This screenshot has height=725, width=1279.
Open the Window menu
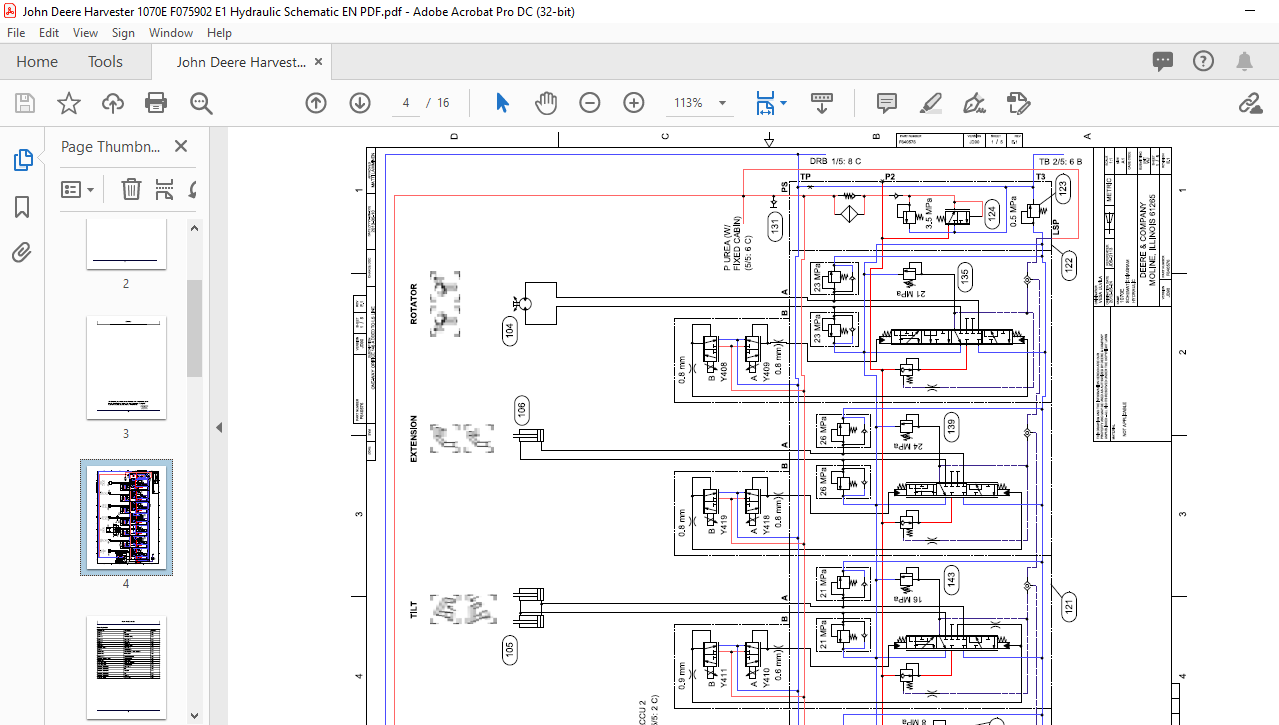click(171, 33)
